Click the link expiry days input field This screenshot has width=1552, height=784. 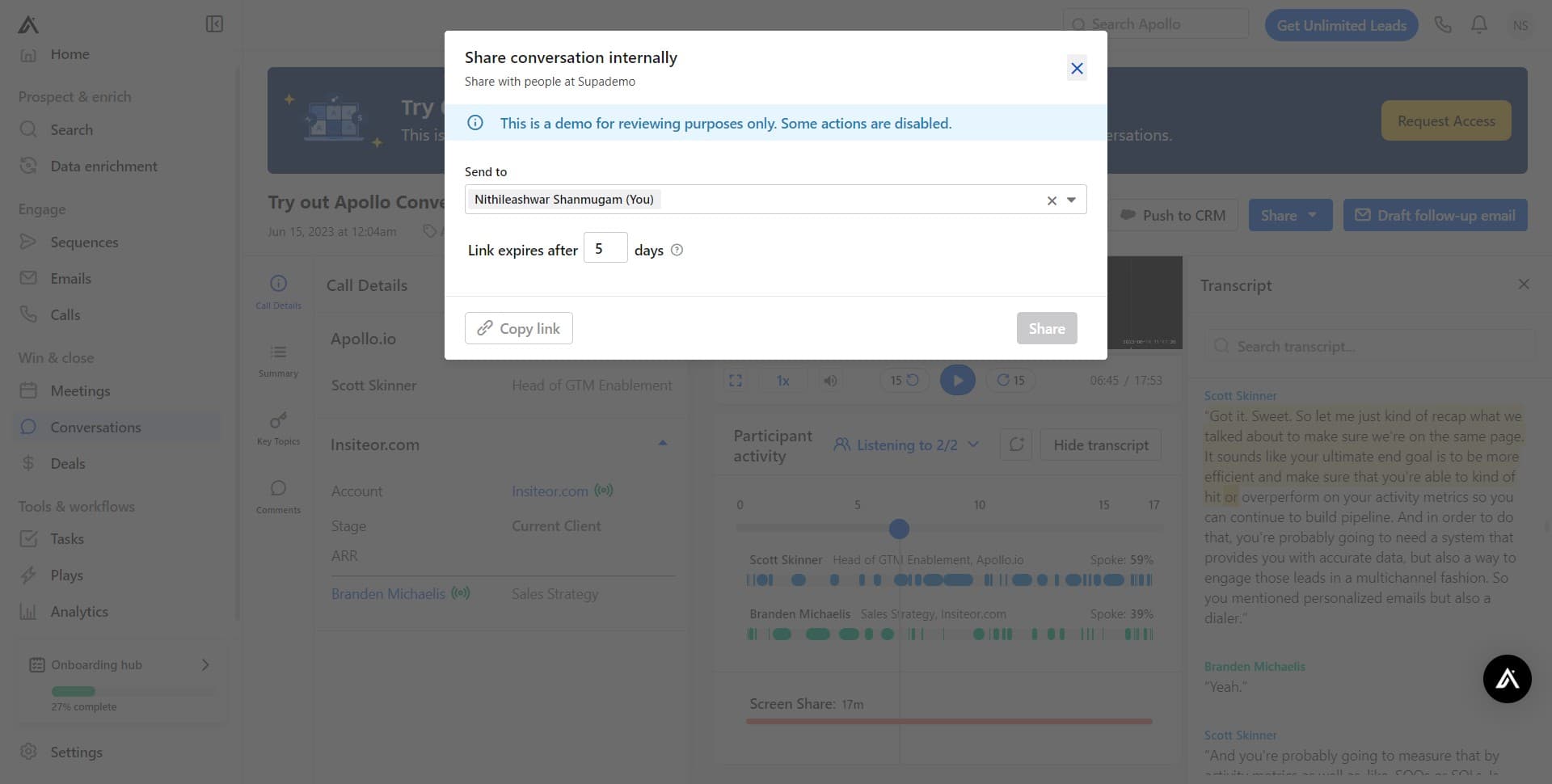[x=605, y=247]
